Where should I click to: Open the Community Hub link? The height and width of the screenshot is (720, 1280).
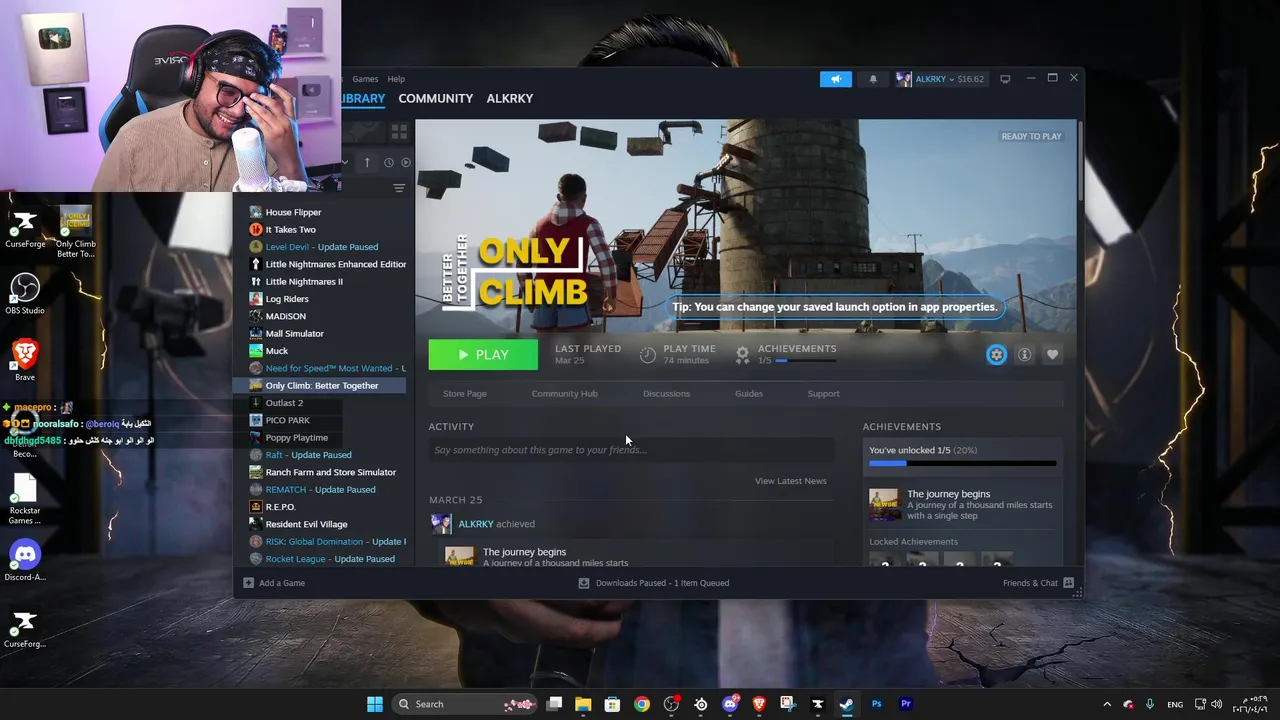pos(564,394)
